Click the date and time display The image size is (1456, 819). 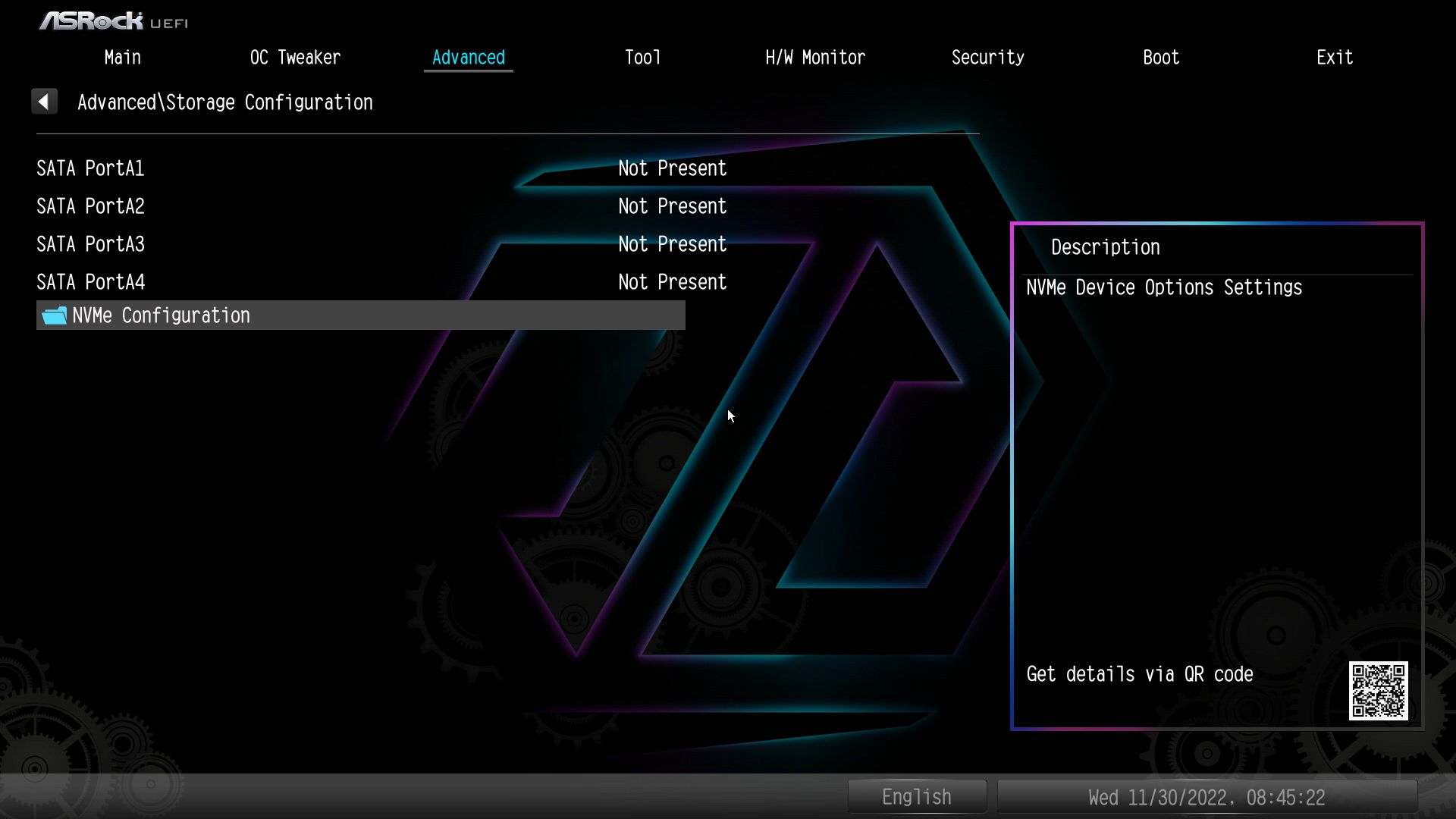click(1207, 797)
